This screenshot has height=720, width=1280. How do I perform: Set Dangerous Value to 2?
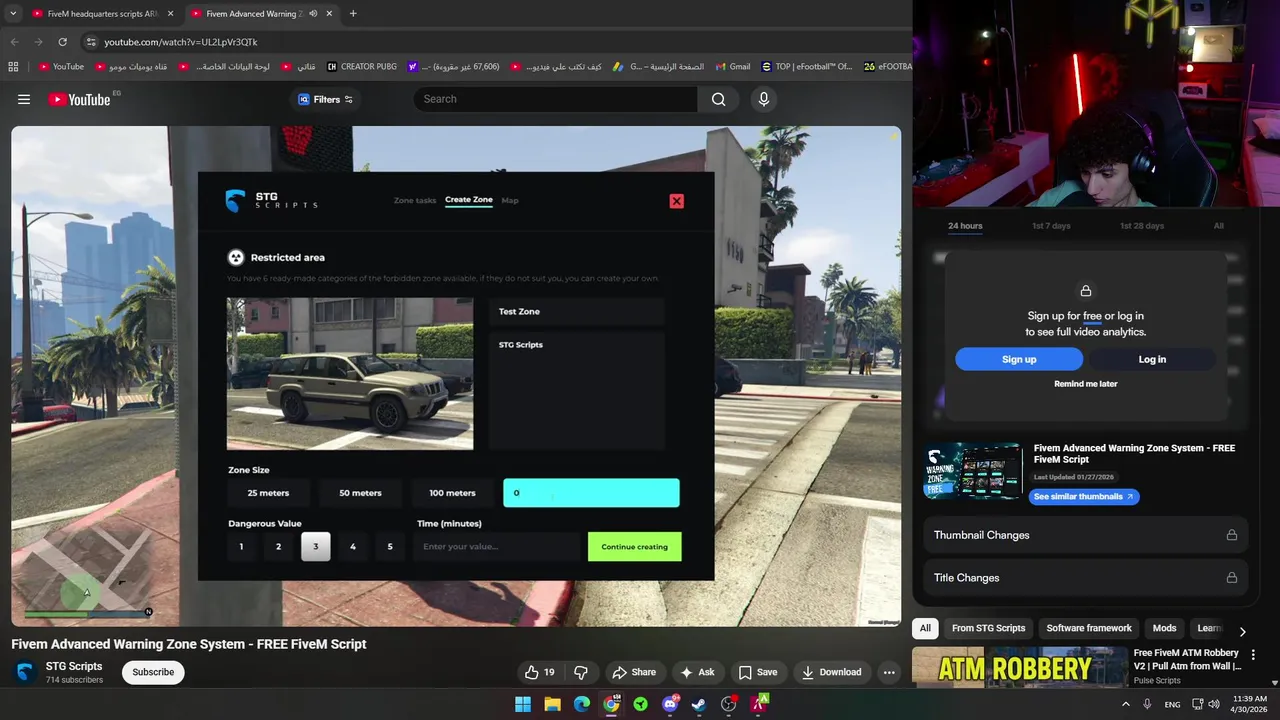click(x=278, y=547)
